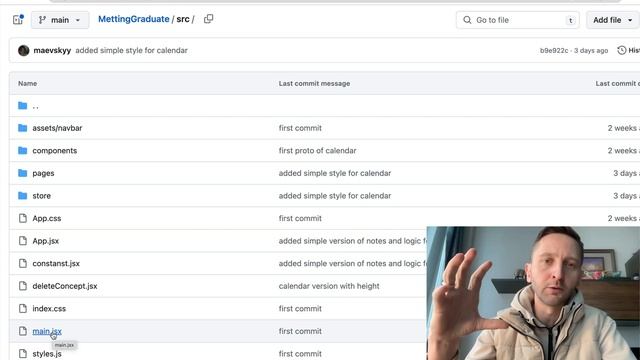The width and height of the screenshot is (640, 360).
Task: Click the file icon next to index.css
Action: (23, 309)
